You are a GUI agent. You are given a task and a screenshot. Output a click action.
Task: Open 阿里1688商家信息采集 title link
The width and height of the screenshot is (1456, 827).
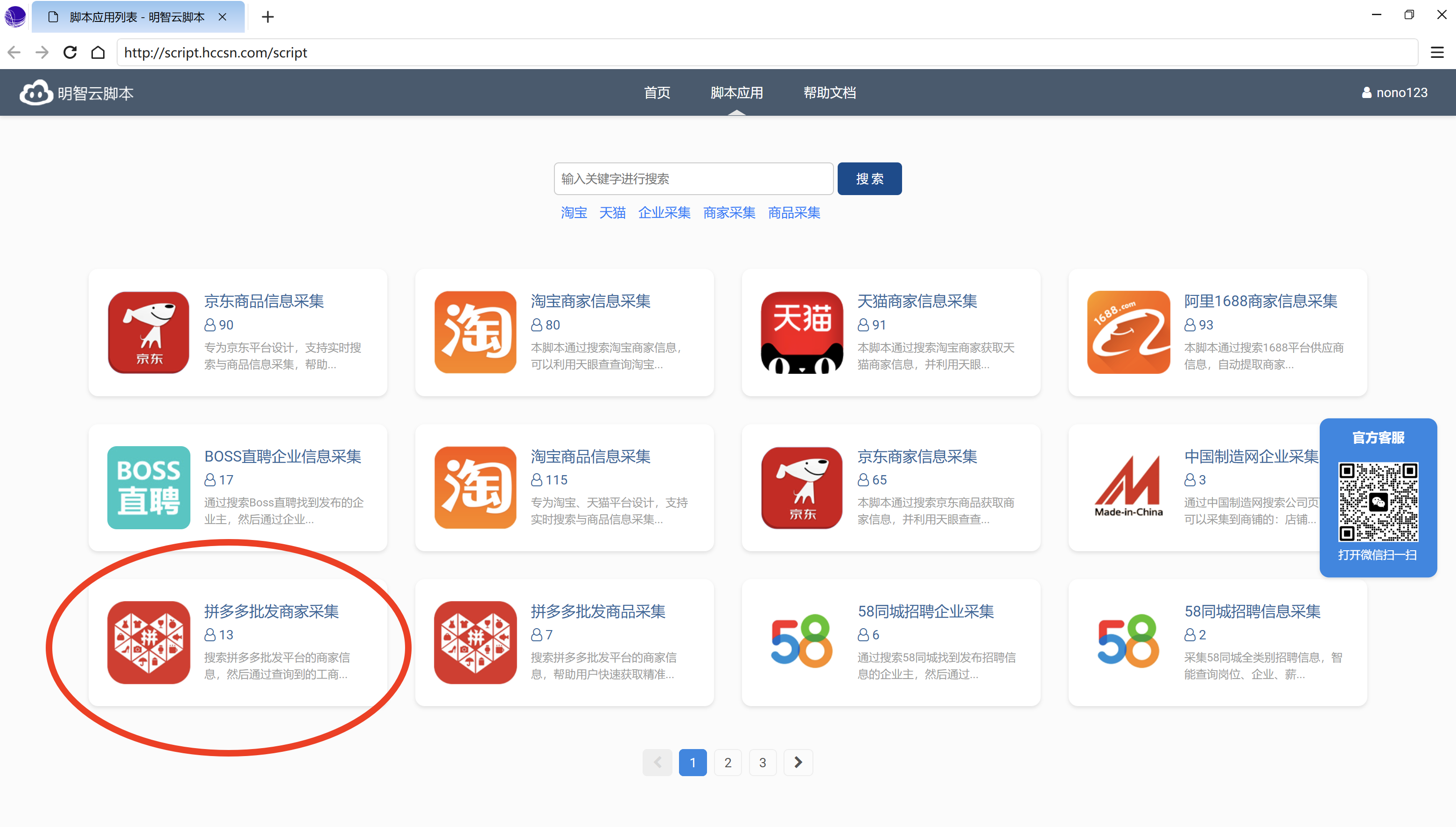(x=1260, y=301)
